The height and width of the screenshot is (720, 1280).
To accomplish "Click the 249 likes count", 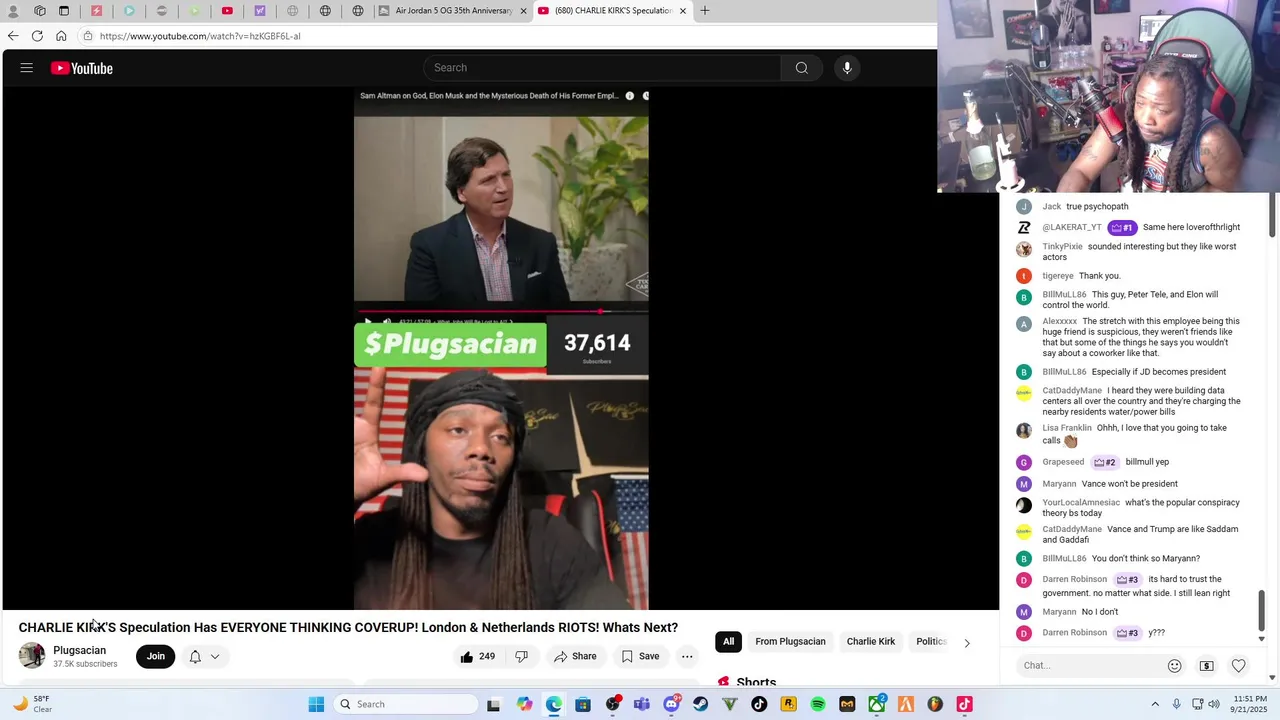I will tap(487, 657).
